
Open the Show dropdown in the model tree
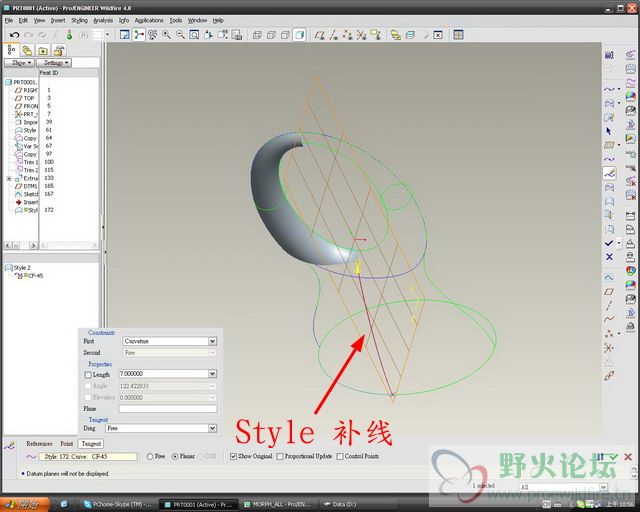coord(19,63)
